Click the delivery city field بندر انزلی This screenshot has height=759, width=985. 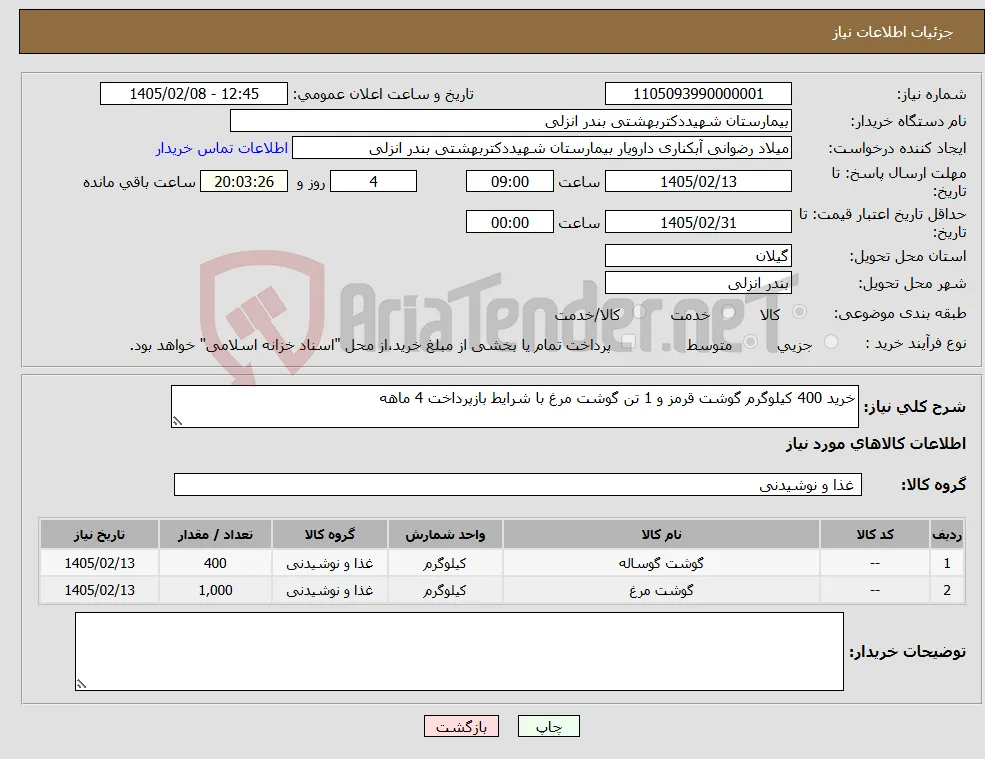(698, 283)
